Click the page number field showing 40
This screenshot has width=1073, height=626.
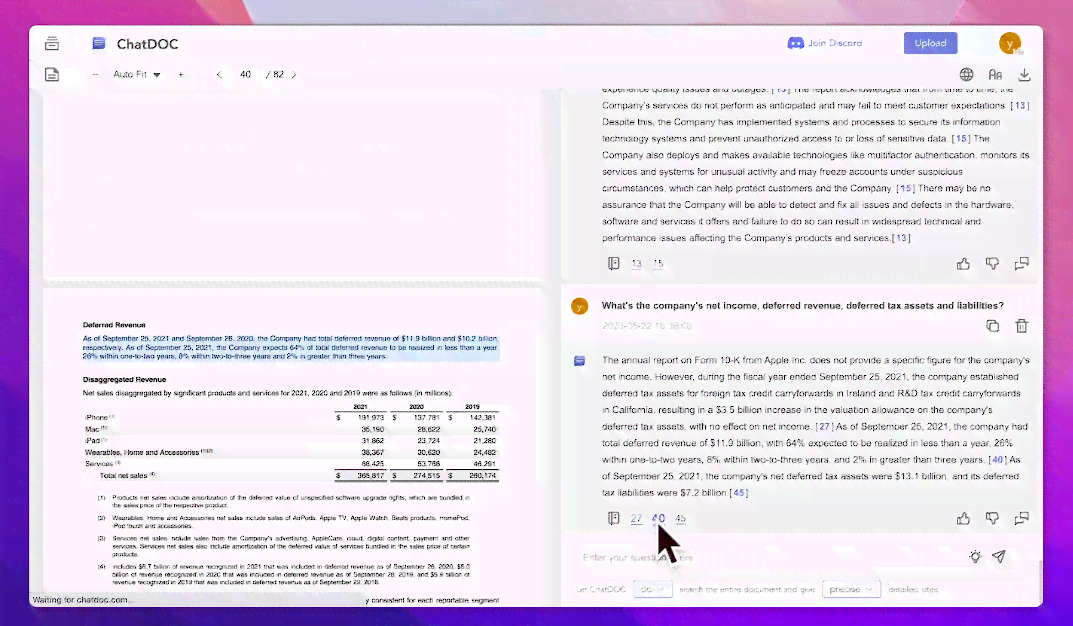point(245,75)
